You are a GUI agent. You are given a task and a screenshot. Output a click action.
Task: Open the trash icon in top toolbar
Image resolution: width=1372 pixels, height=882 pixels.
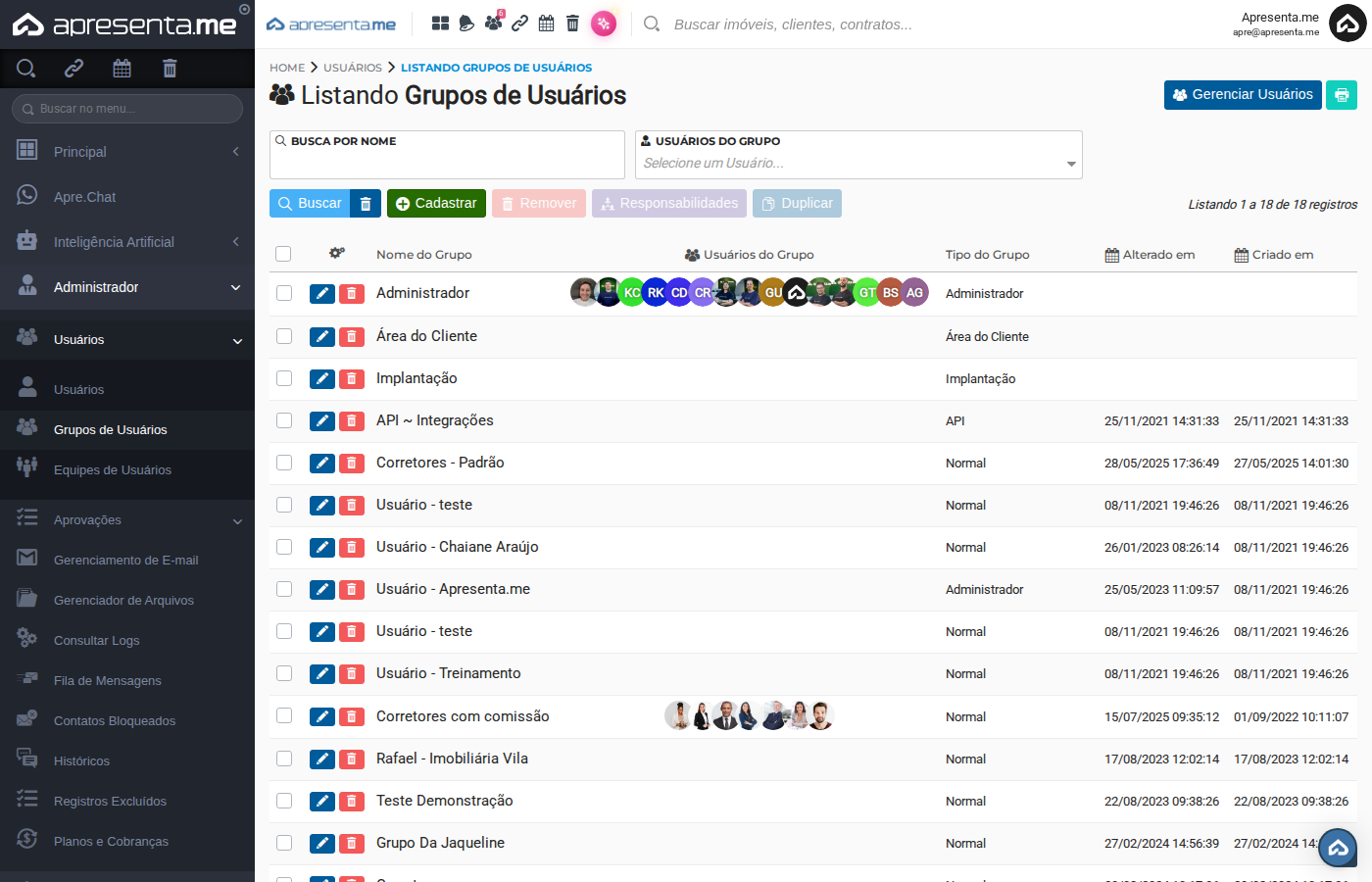pyautogui.click(x=573, y=24)
